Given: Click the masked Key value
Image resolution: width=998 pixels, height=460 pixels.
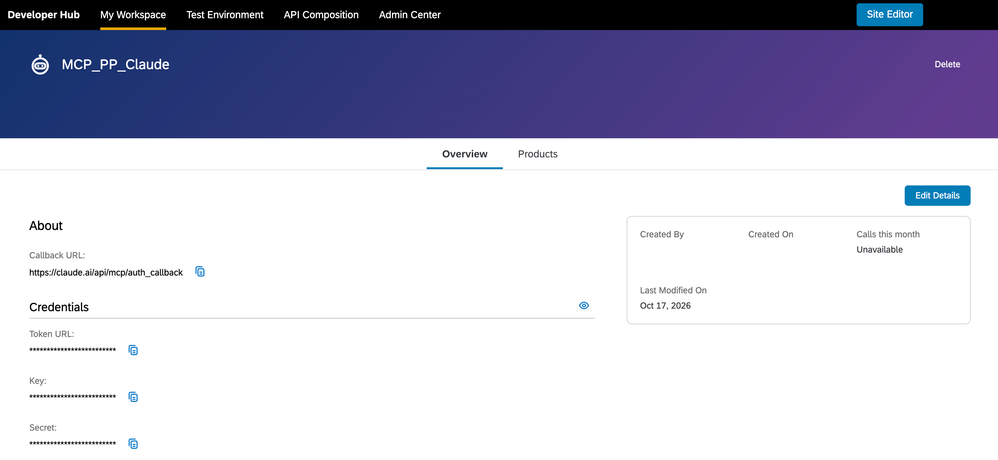Looking at the screenshot, I should pyautogui.click(x=73, y=398).
